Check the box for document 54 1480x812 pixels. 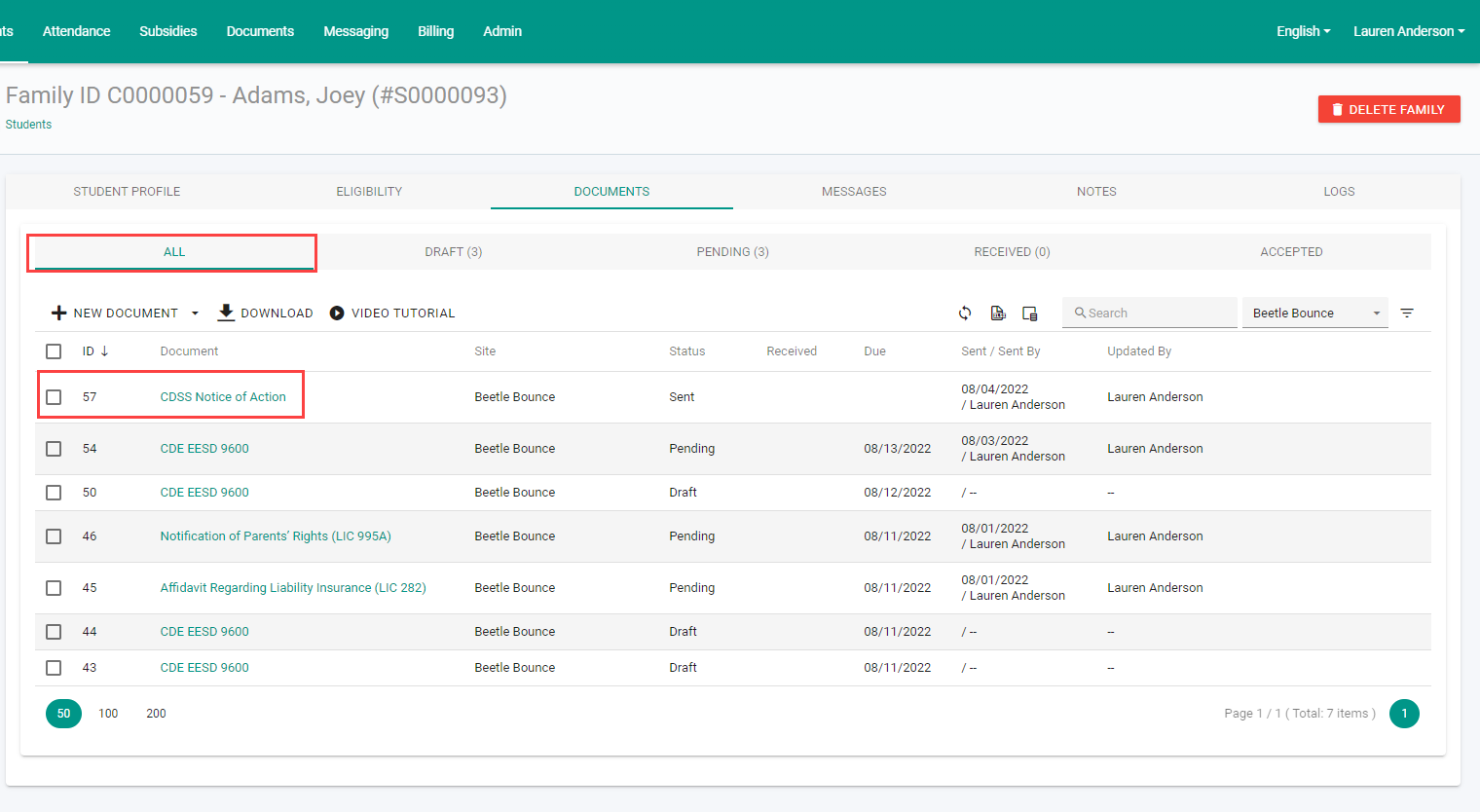pyautogui.click(x=54, y=449)
